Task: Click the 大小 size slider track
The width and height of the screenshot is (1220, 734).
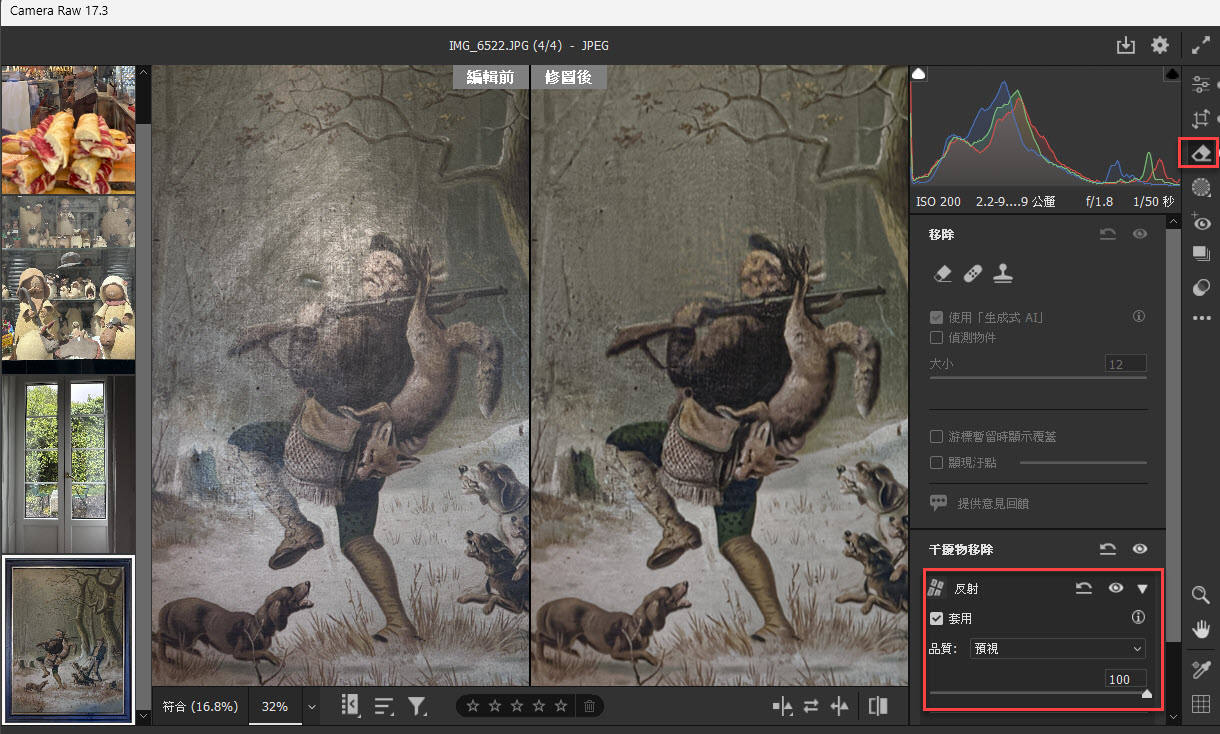Action: pyautogui.click(x=1038, y=378)
